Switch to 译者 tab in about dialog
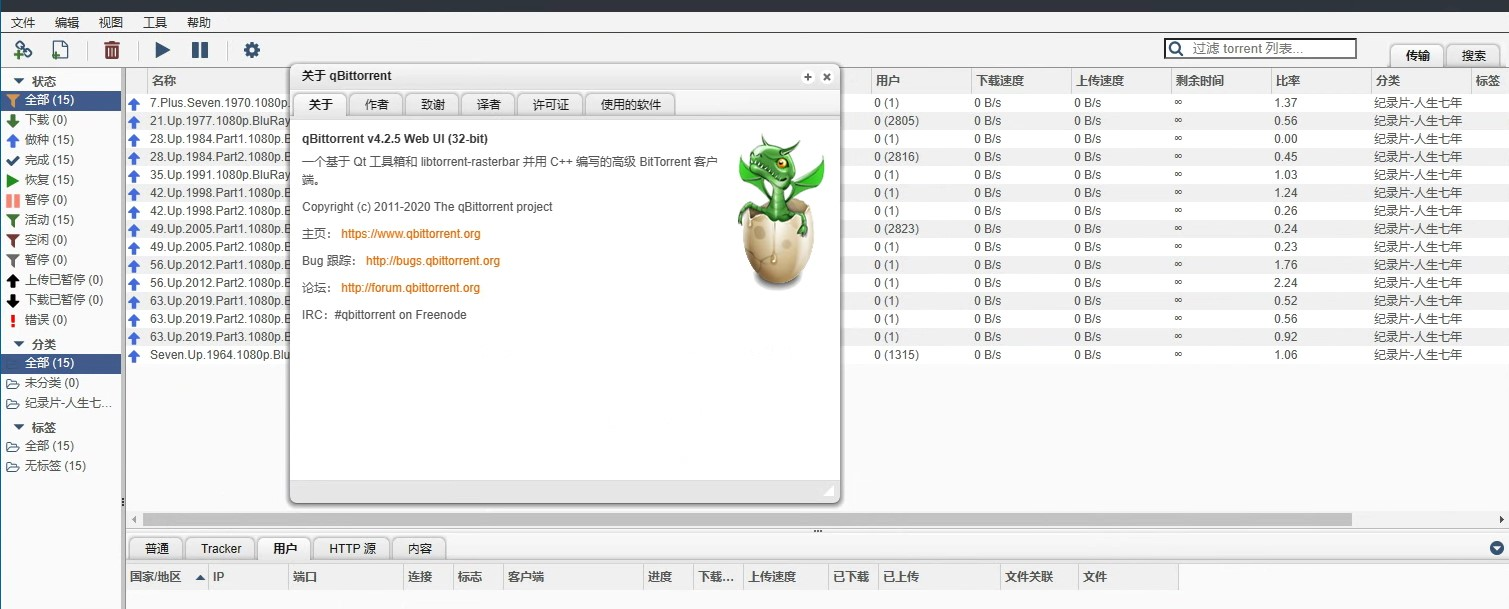The image size is (1509, 609). pos(489,104)
